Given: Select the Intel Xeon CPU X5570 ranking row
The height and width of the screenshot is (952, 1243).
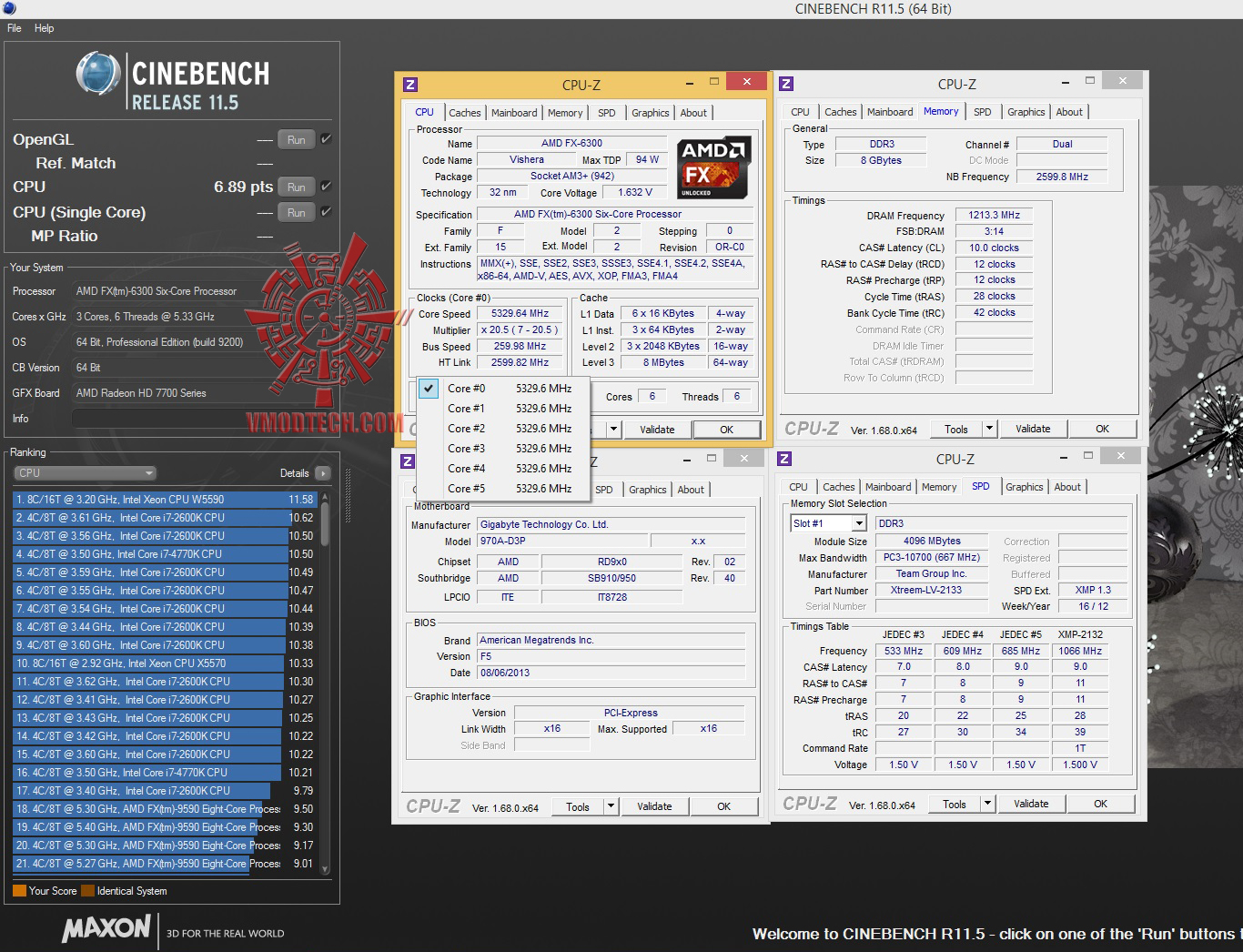Looking at the screenshot, I should pos(164,663).
